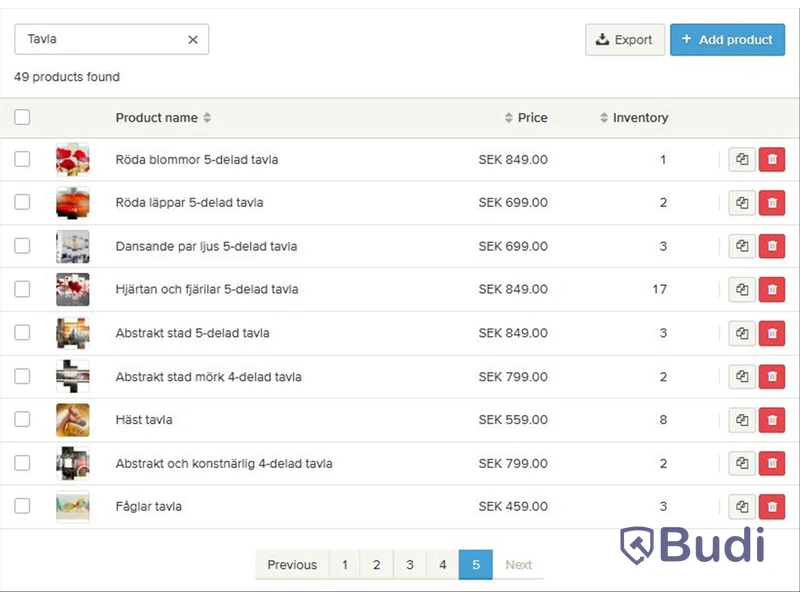
Task: Jump to pagination page 3
Action: tap(410, 565)
